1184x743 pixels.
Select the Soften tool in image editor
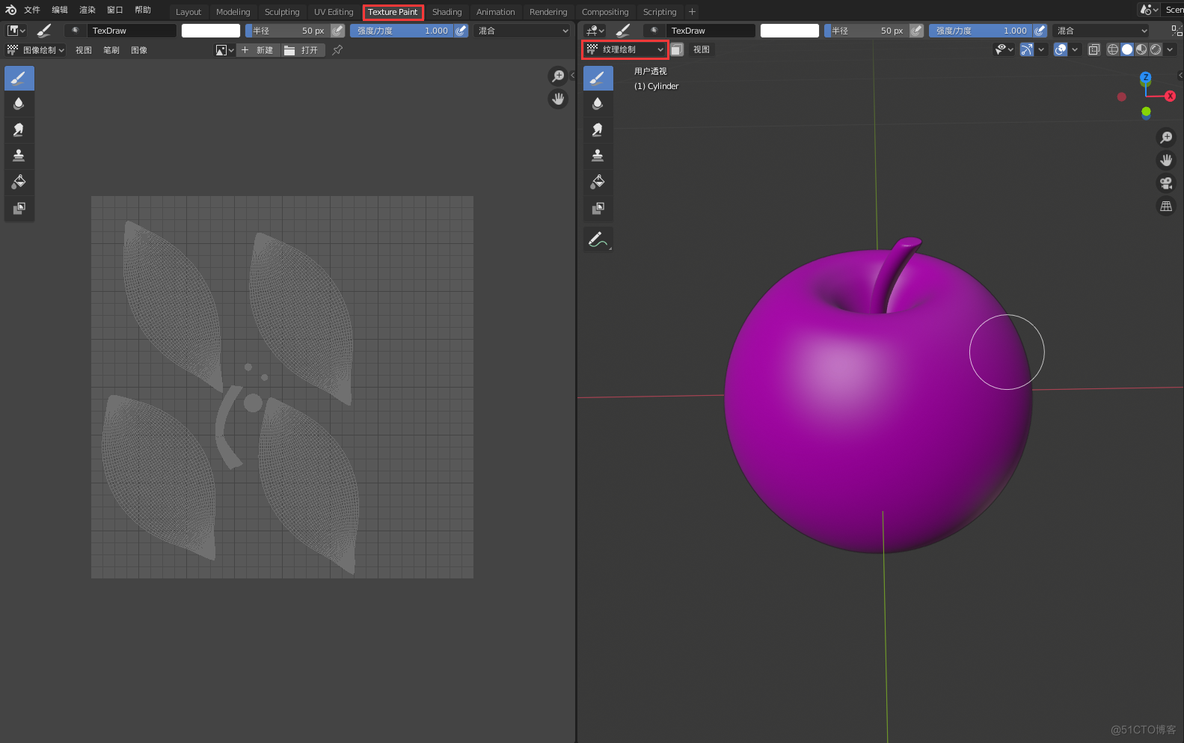coord(19,103)
